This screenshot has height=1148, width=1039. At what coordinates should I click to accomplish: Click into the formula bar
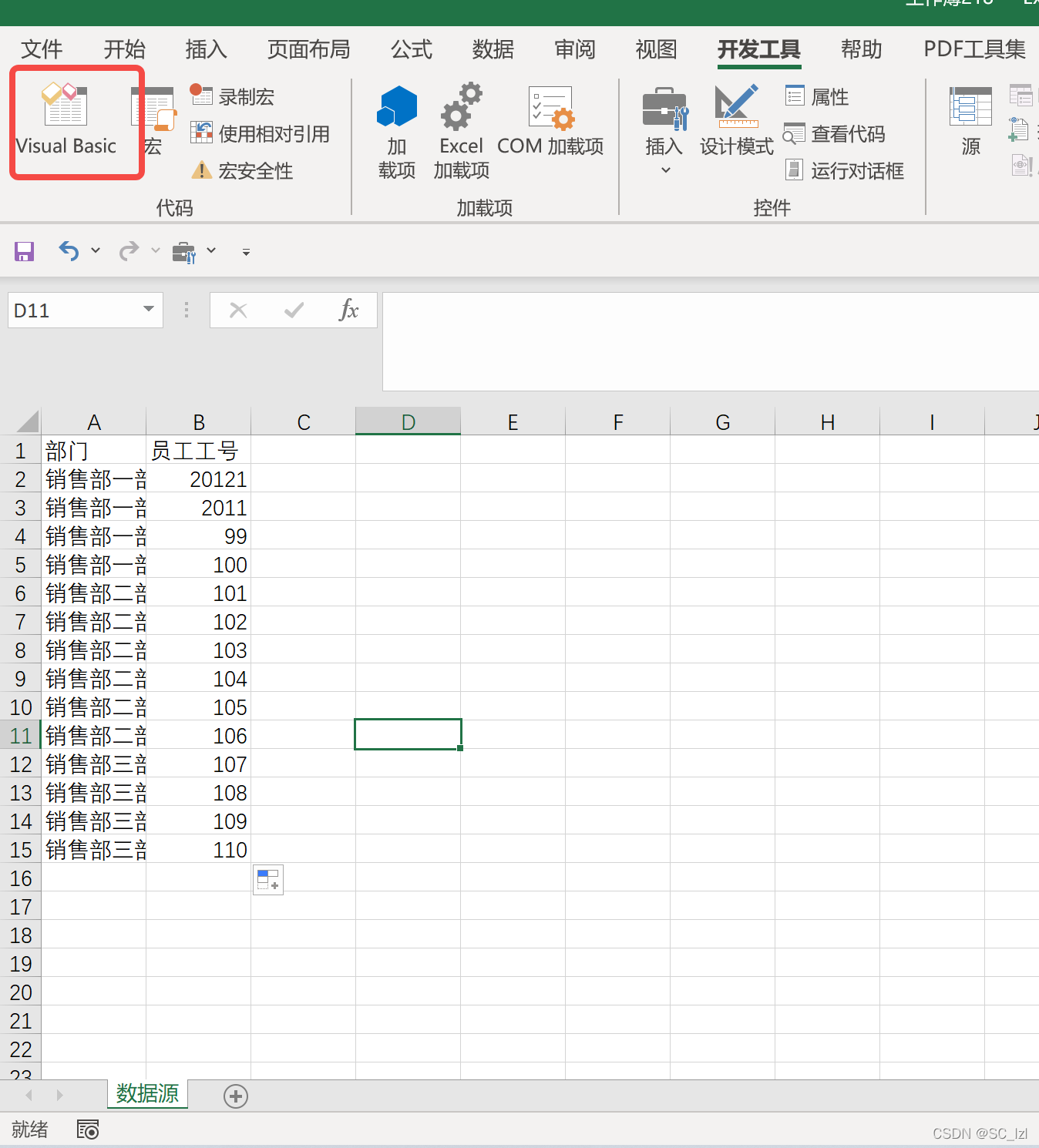711,341
